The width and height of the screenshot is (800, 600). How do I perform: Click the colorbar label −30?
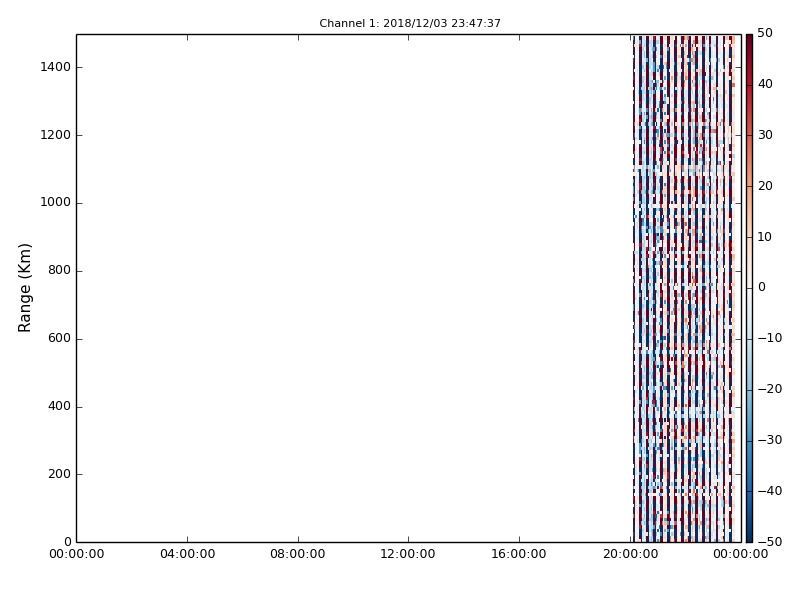(x=769, y=440)
